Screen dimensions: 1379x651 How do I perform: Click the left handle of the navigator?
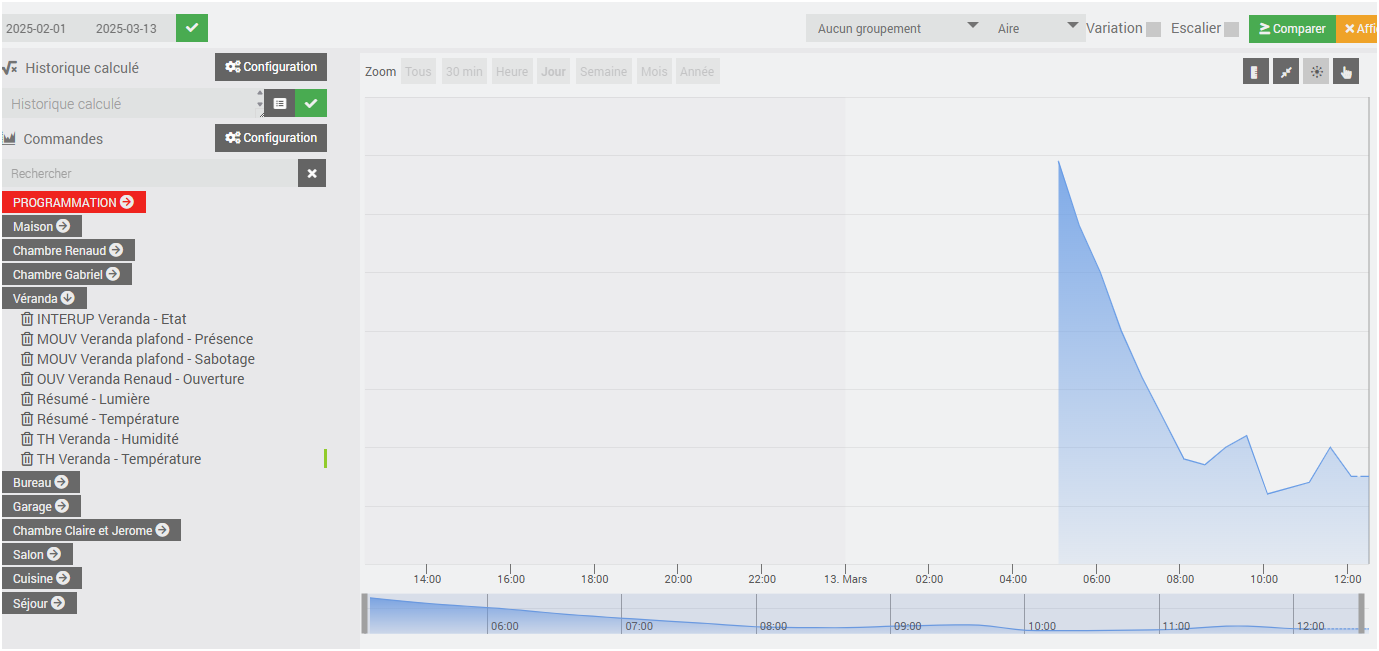(x=365, y=613)
